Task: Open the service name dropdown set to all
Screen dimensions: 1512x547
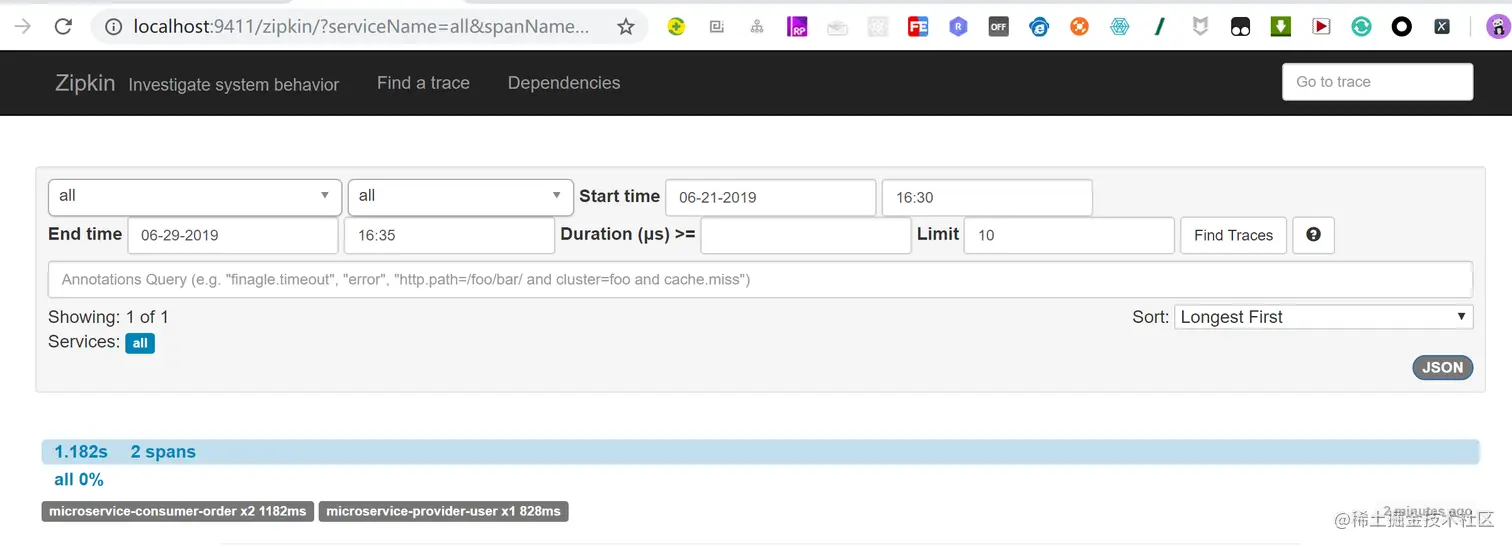Action: (x=195, y=196)
